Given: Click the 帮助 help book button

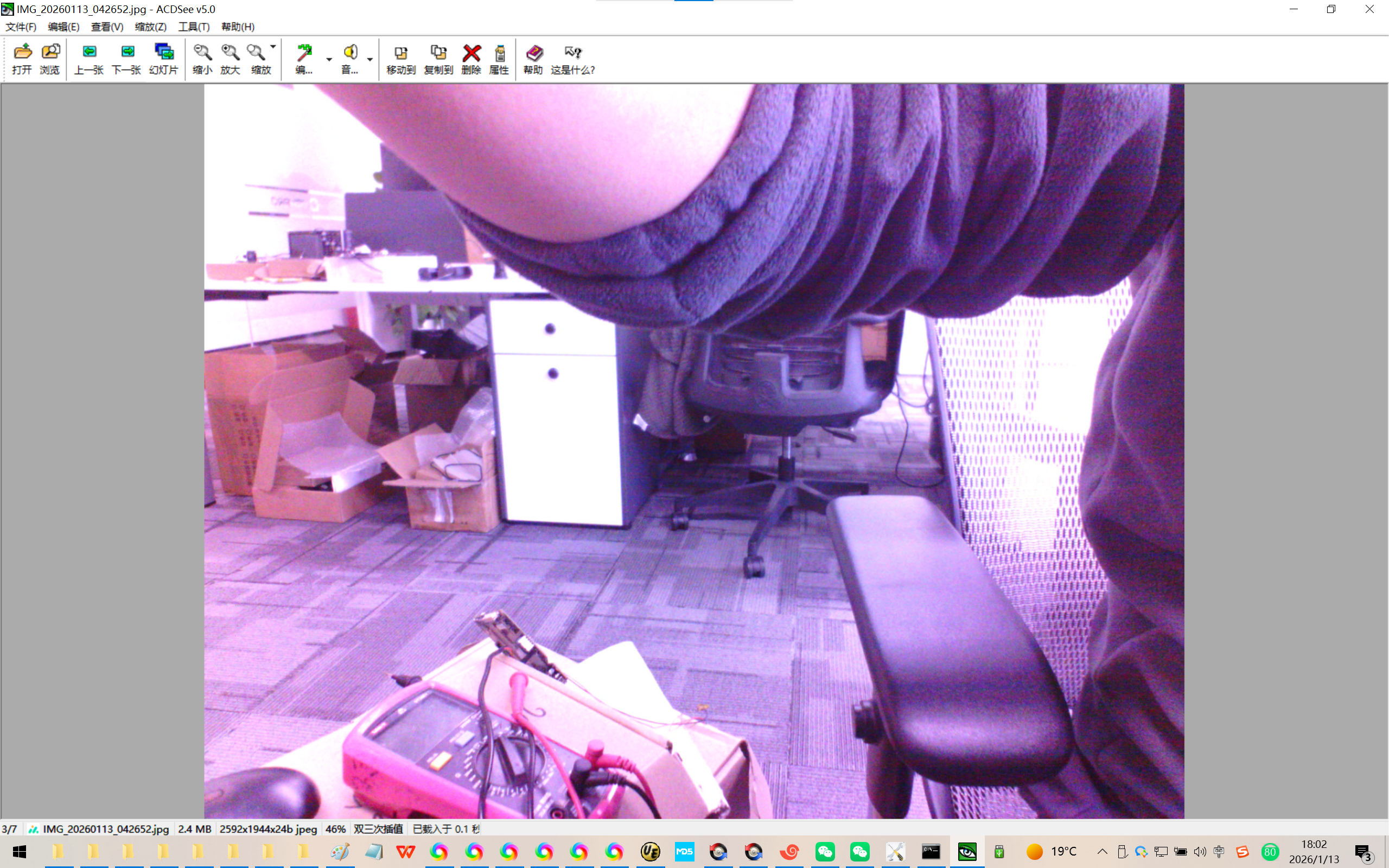Looking at the screenshot, I should (x=533, y=59).
